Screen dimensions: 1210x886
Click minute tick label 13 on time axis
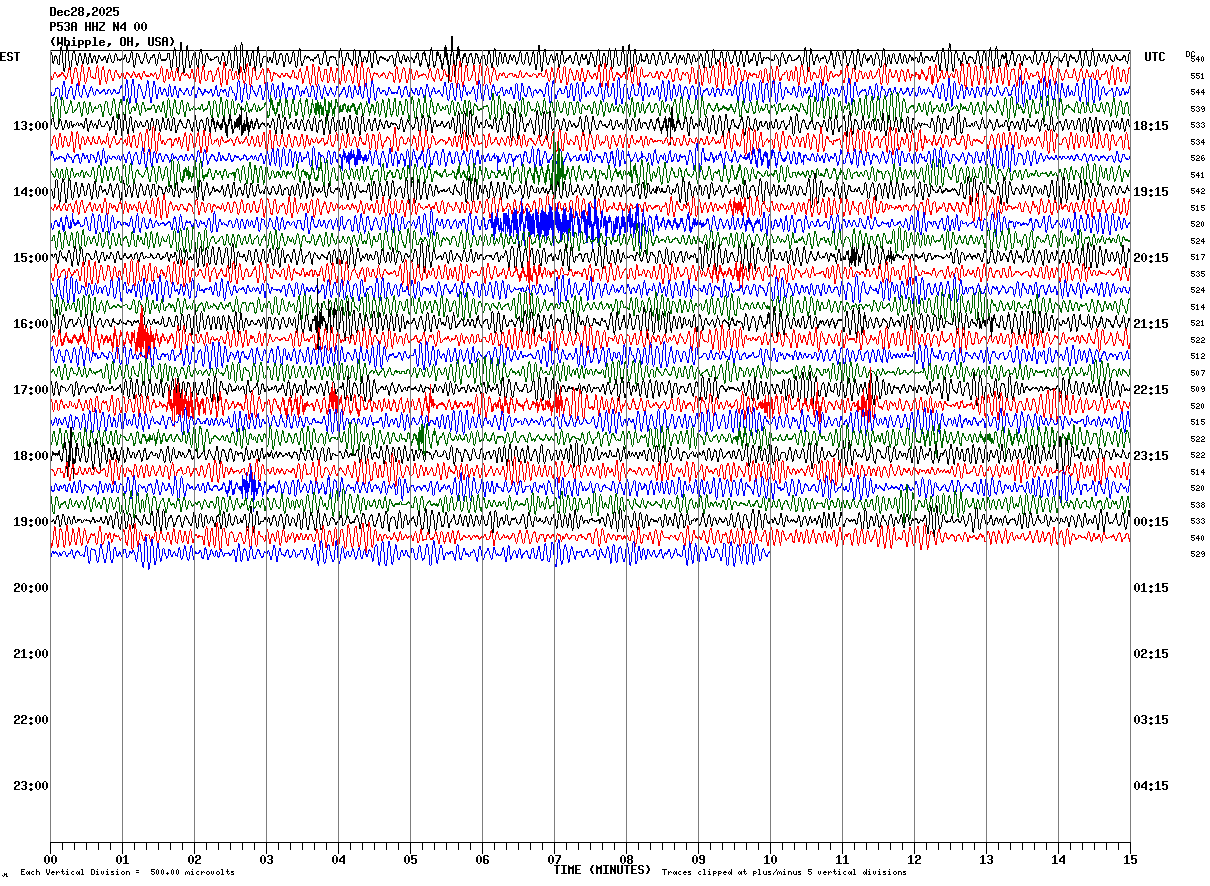click(986, 859)
